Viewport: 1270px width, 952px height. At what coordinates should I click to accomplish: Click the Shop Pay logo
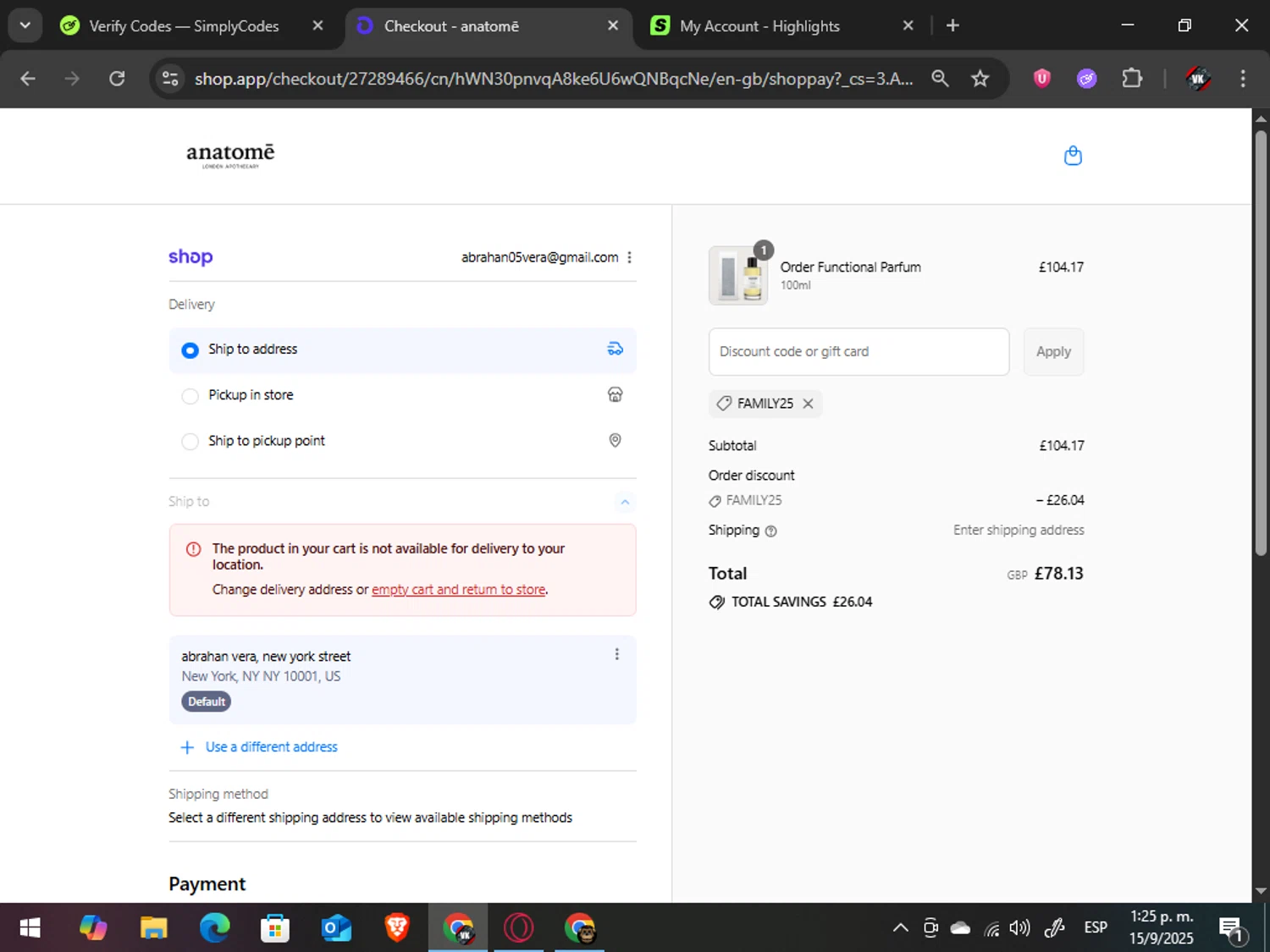190,257
